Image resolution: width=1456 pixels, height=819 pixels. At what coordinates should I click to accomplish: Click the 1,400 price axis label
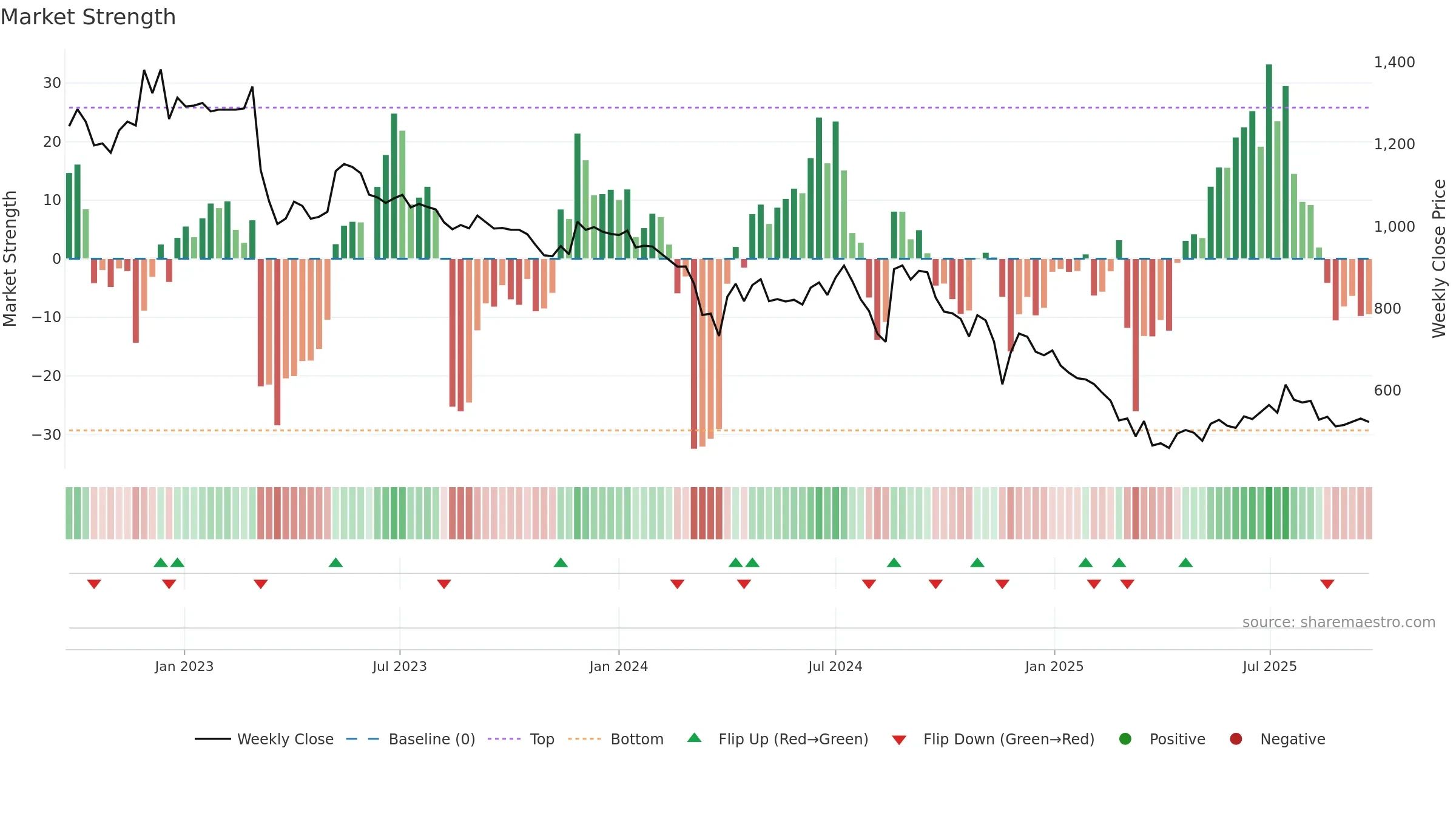pyautogui.click(x=1394, y=62)
